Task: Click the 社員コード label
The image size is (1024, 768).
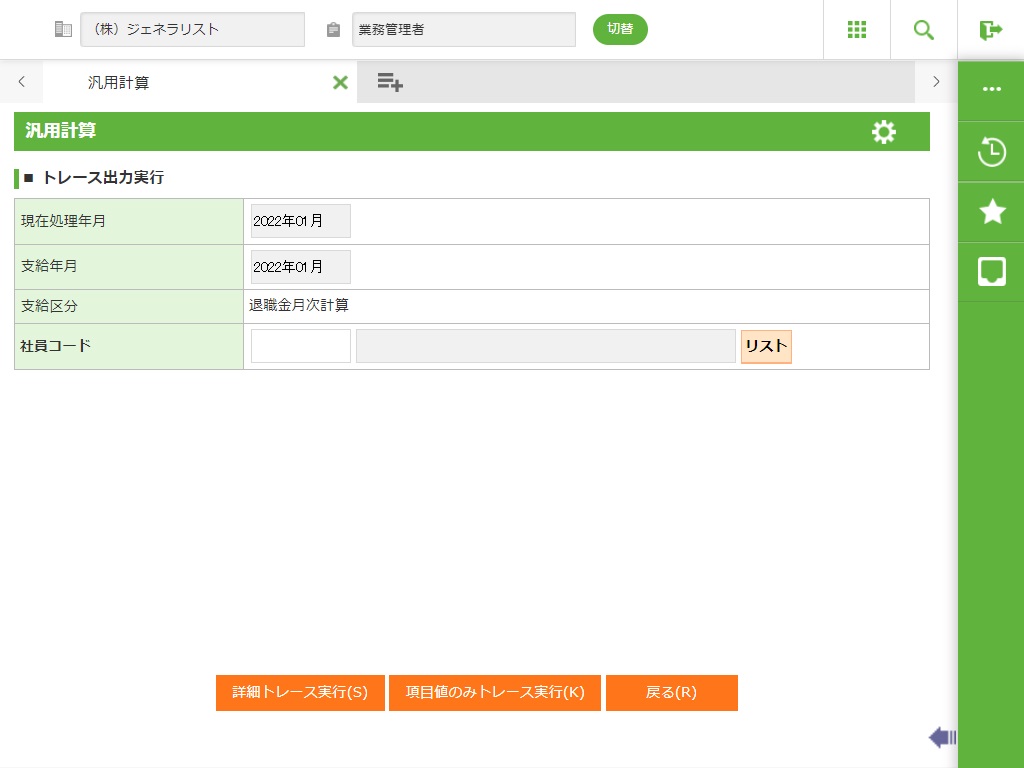Action: [x=56, y=346]
